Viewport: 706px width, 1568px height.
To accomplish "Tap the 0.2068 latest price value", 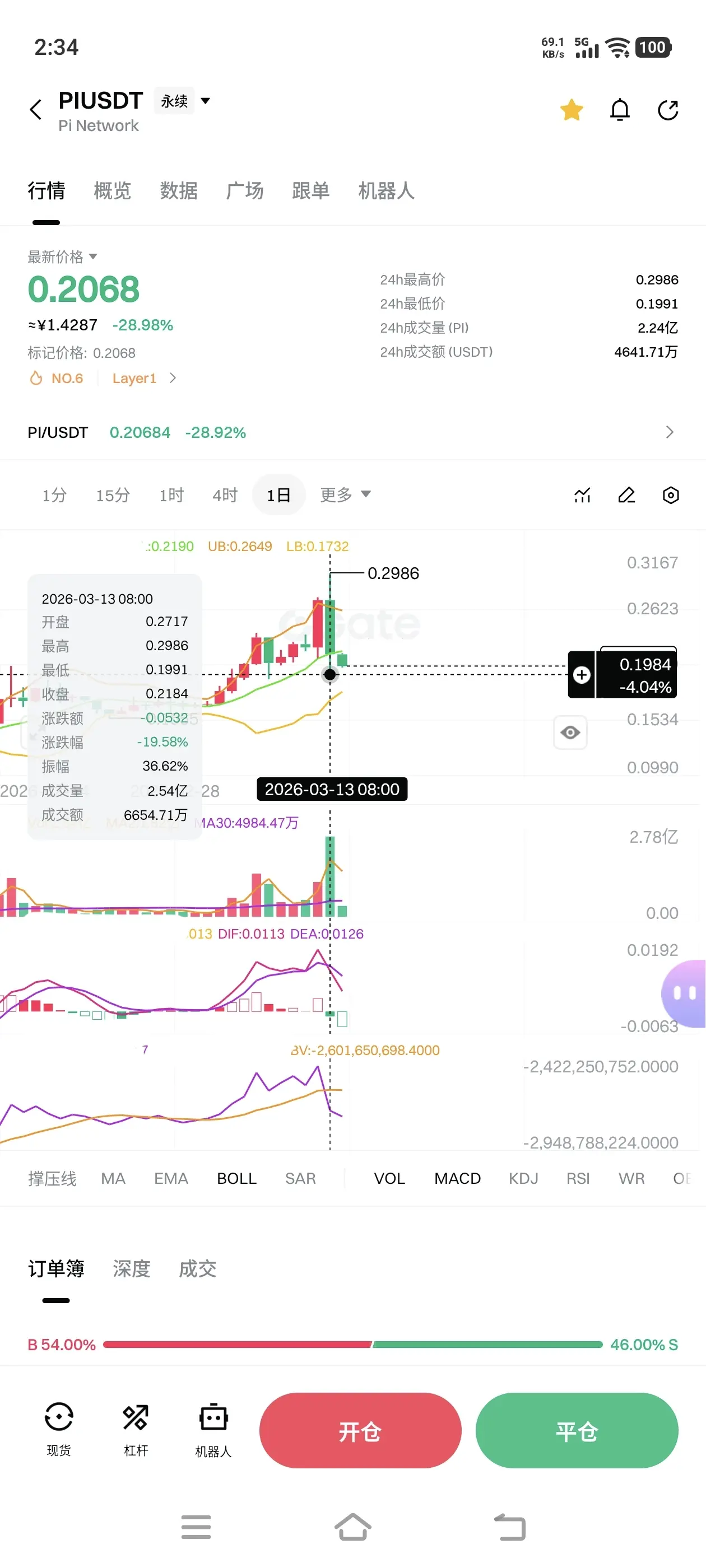I will (x=83, y=289).
